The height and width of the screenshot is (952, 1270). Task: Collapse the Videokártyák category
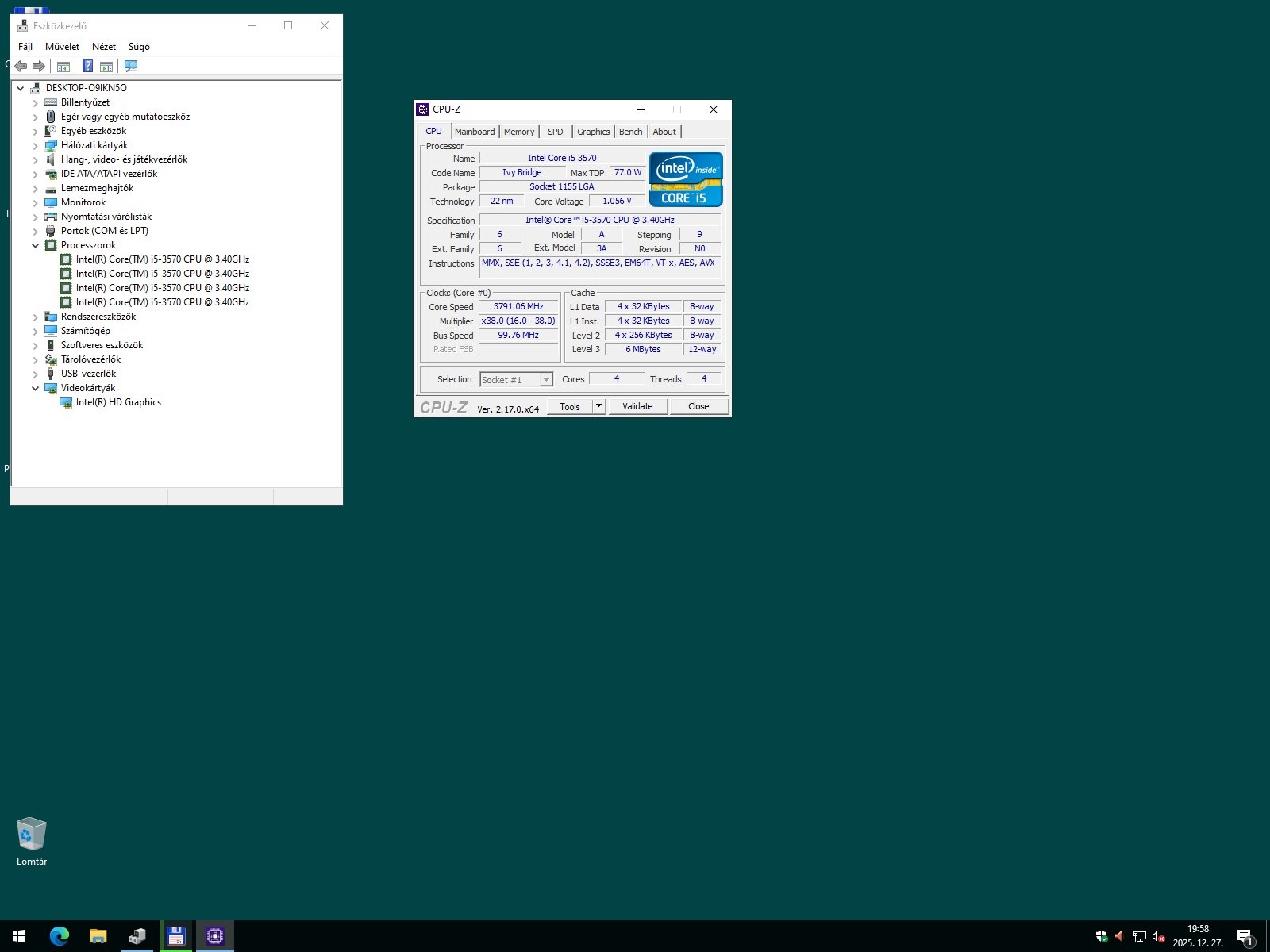[x=36, y=389]
